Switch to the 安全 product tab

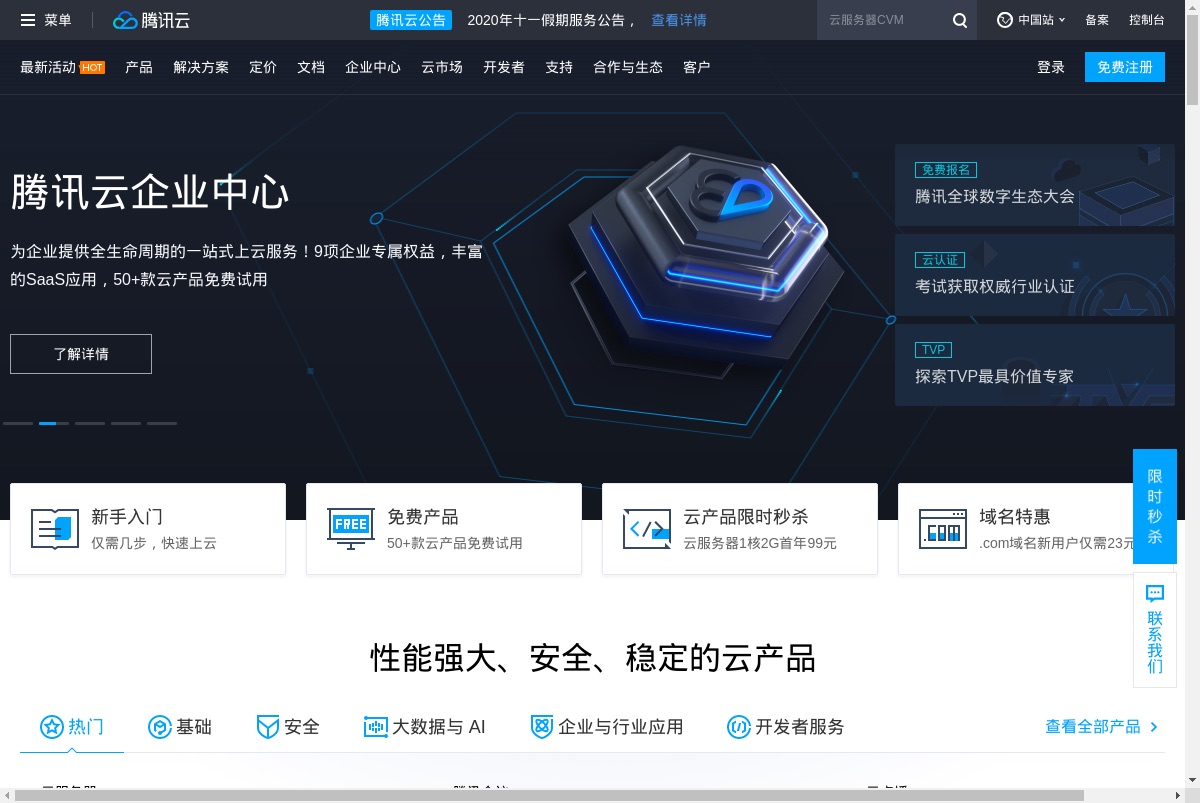pyautogui.click(x=288, y=727)
